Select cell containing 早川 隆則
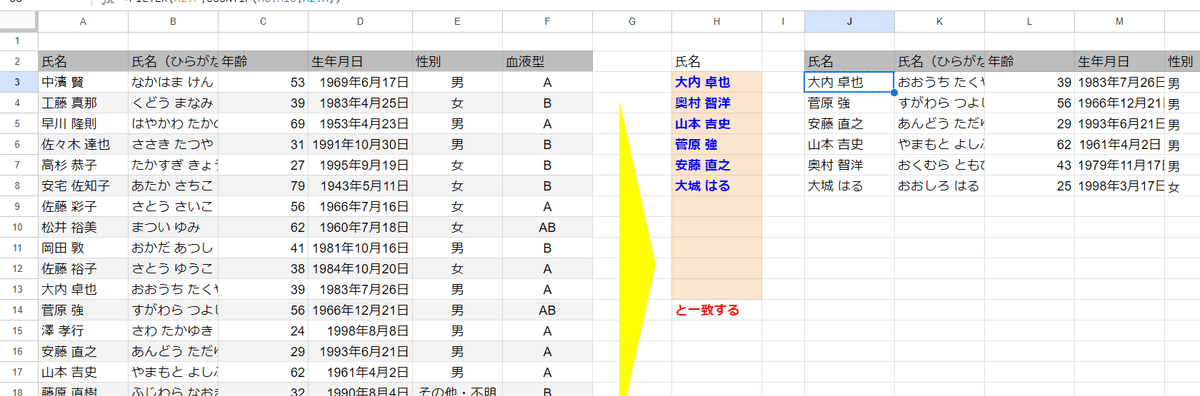This screenshot has height=396, width=1200. click(82, 123)
